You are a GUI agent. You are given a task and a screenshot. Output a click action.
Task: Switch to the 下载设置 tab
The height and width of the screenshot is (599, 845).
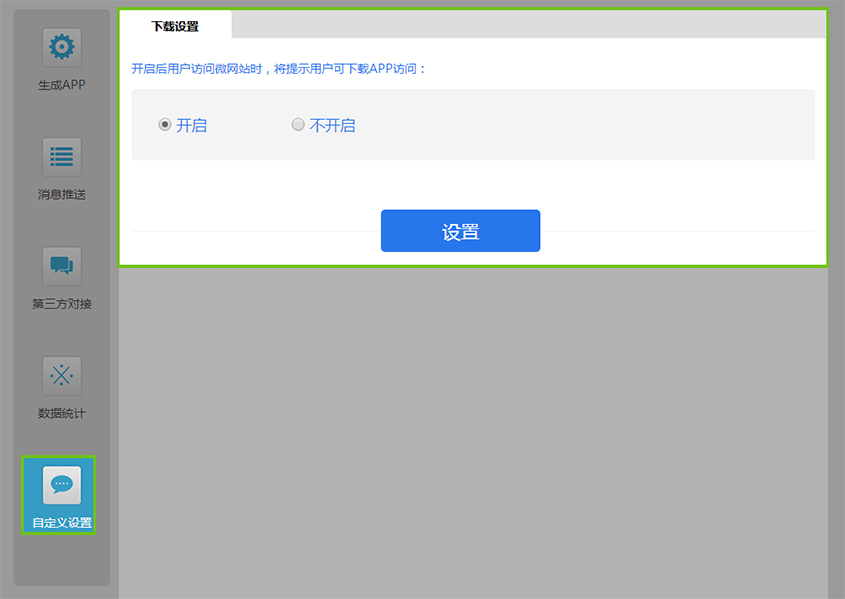[x=175, y=26]
